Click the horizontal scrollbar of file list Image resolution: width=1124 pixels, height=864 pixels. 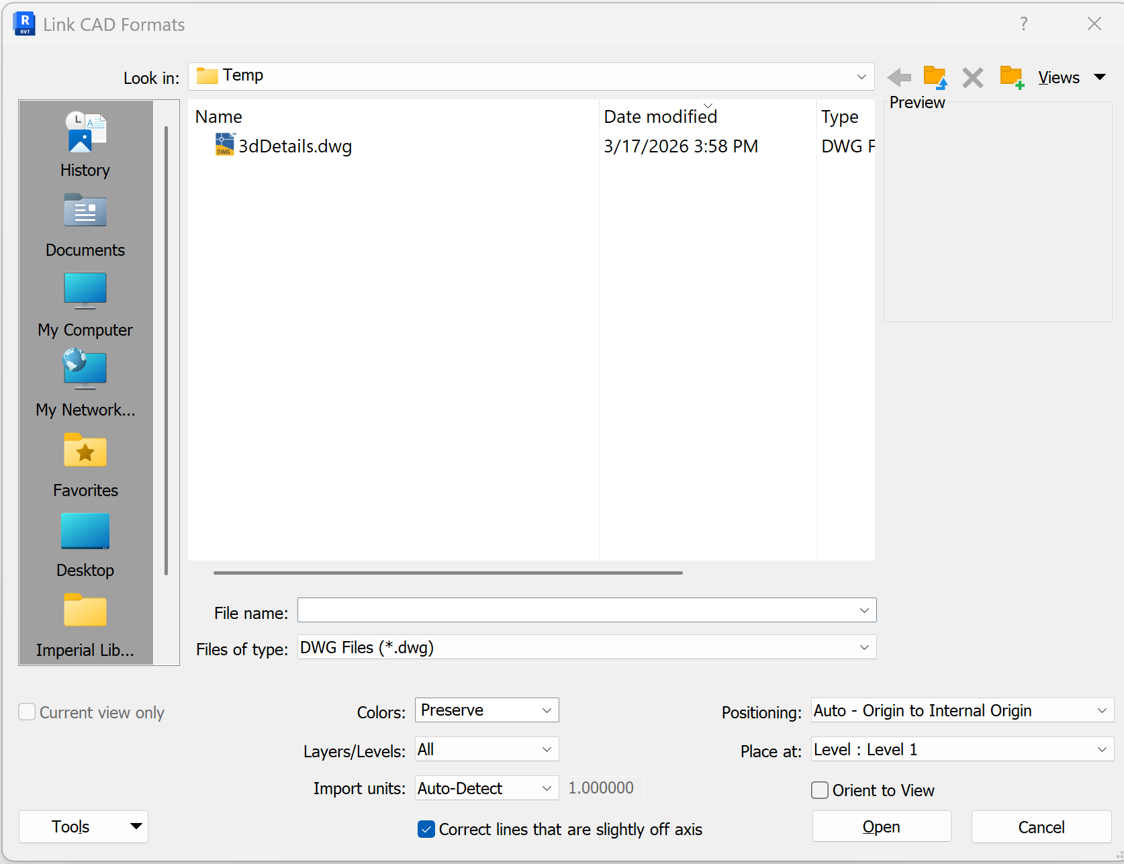click(x=448, y=573)
